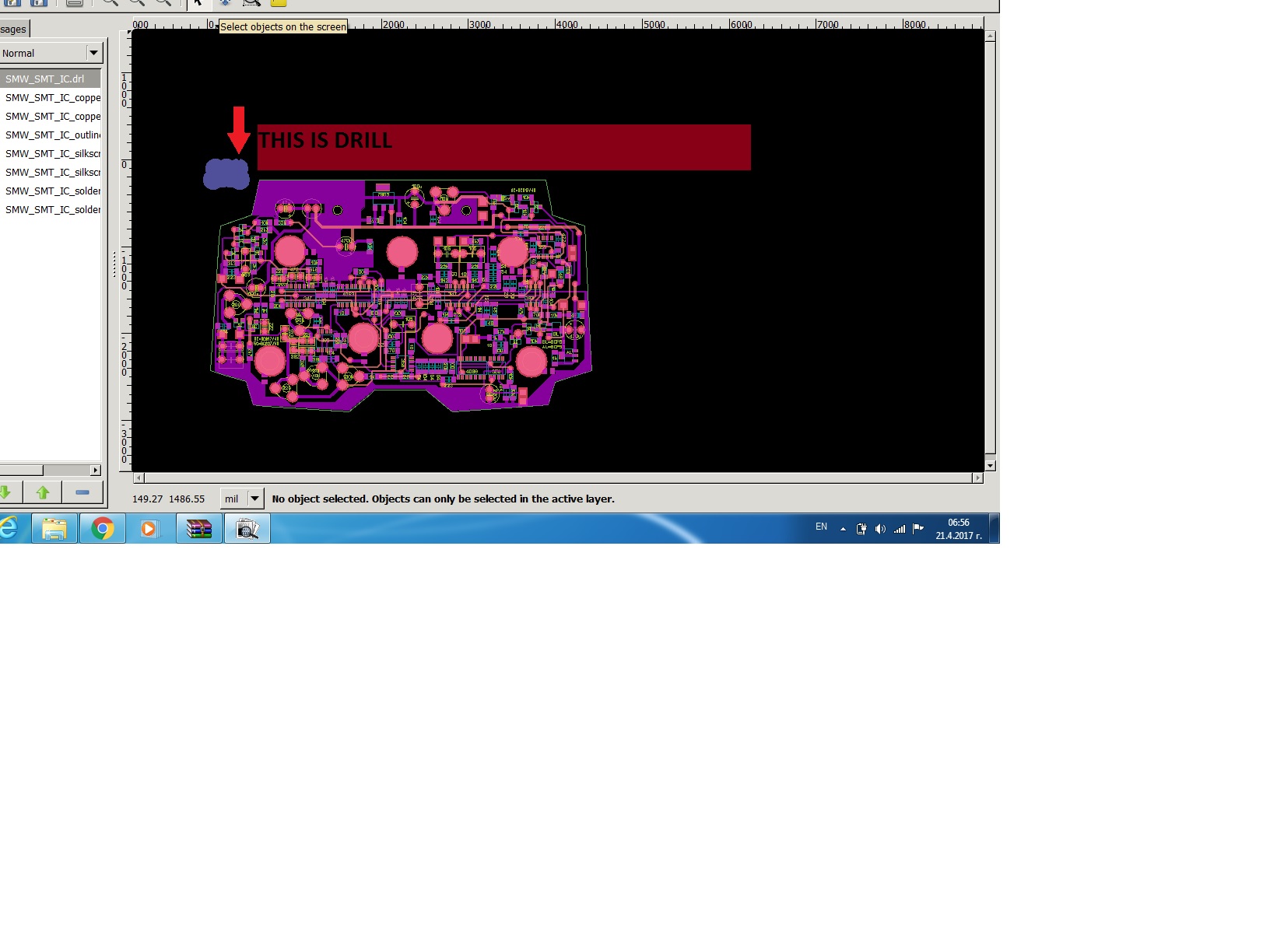This screenshot has height=952, width=1270.
Task: Show hidden system tray icons
Action: [x=843, y=529]
